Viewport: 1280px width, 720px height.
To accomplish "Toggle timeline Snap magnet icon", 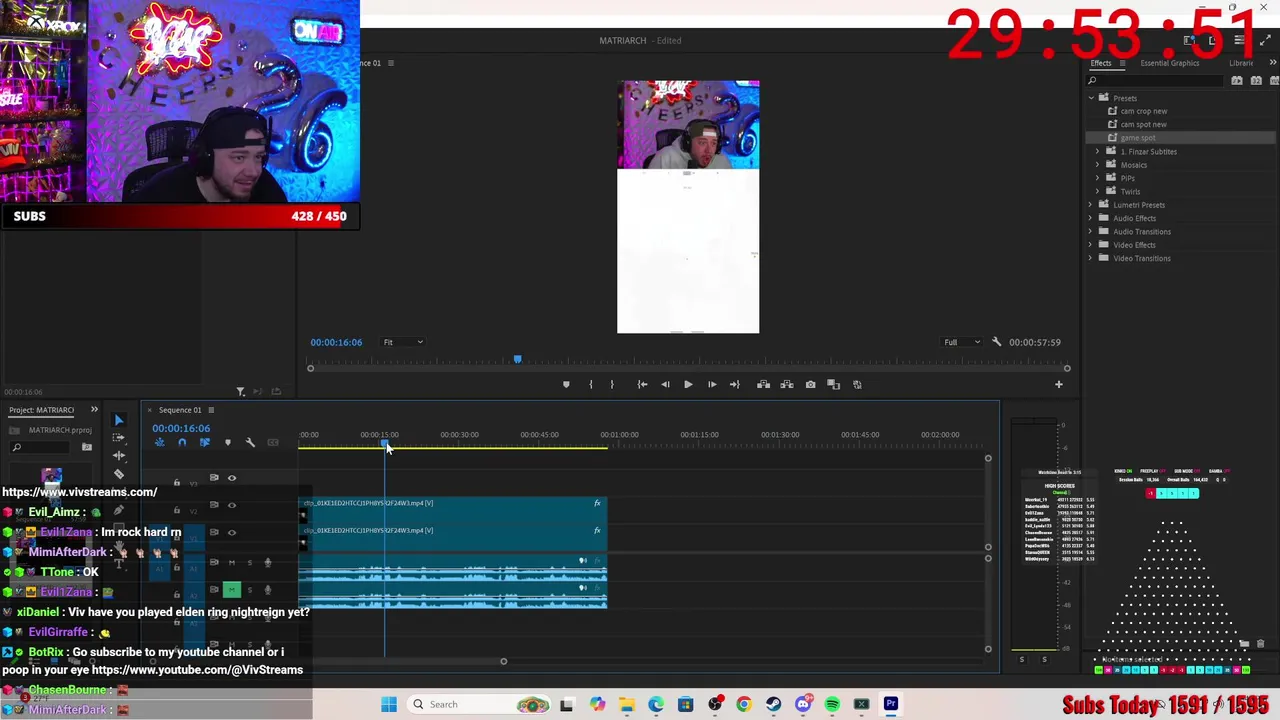I will (182, 442).
